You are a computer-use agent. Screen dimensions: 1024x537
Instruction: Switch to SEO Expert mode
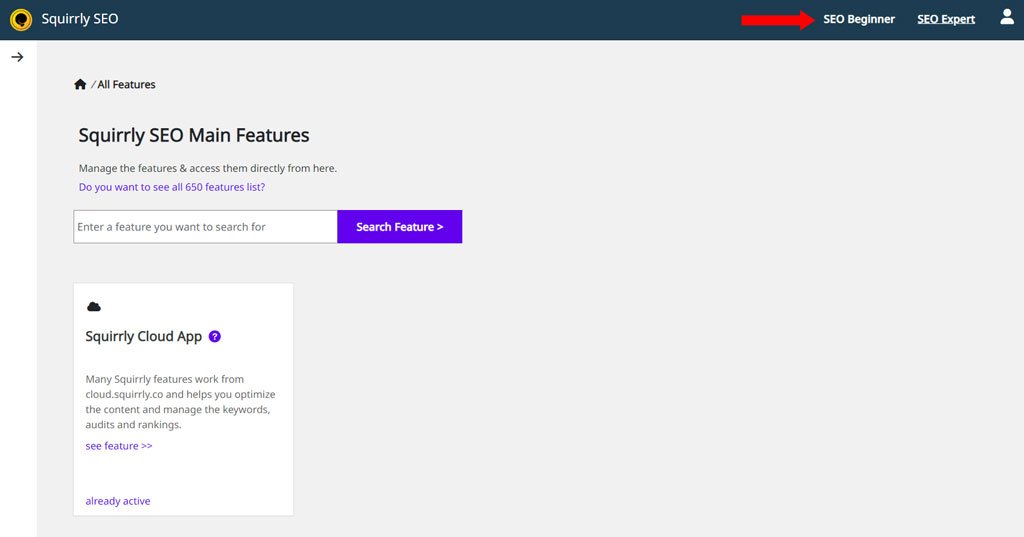(946, 19)
